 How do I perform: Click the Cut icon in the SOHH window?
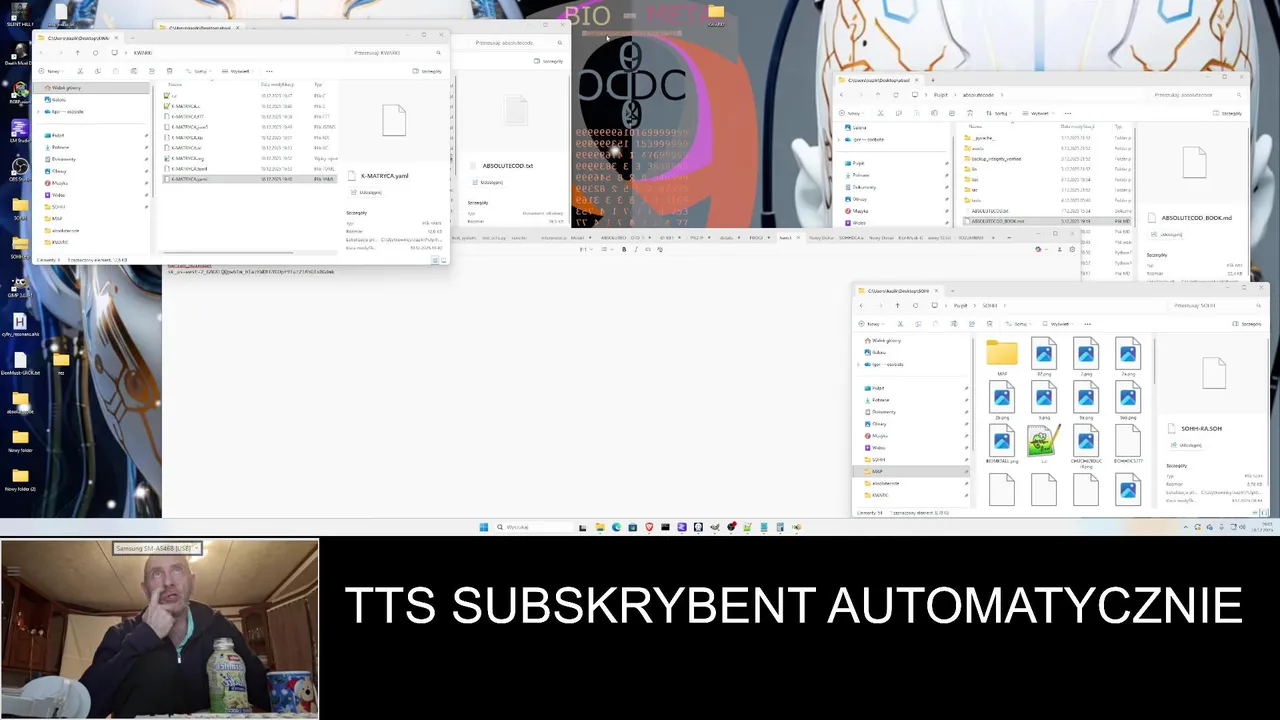900,324
